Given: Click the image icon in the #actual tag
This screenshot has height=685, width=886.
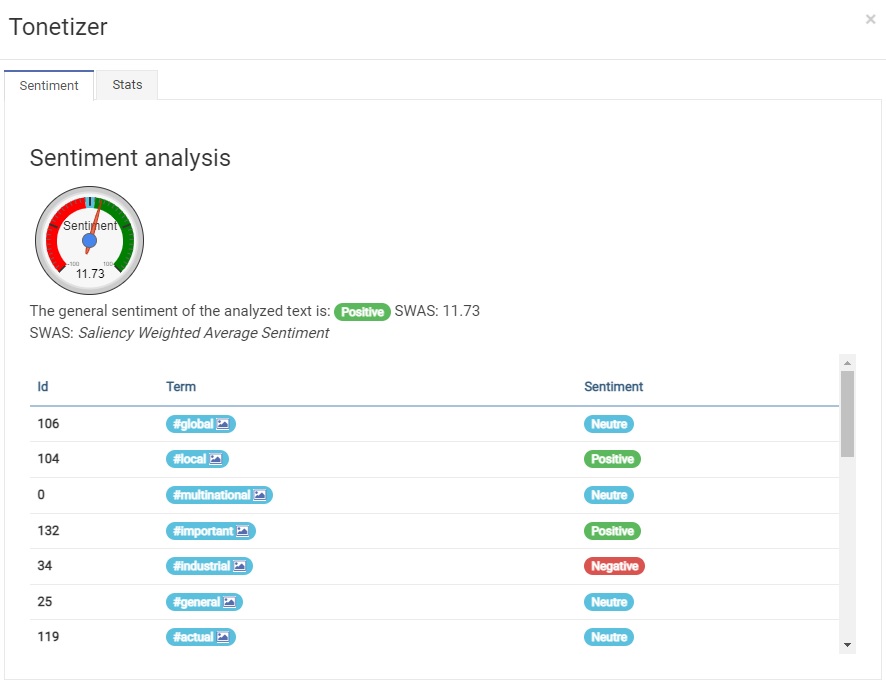Looking at the screenshot, I should click(223, 637).
